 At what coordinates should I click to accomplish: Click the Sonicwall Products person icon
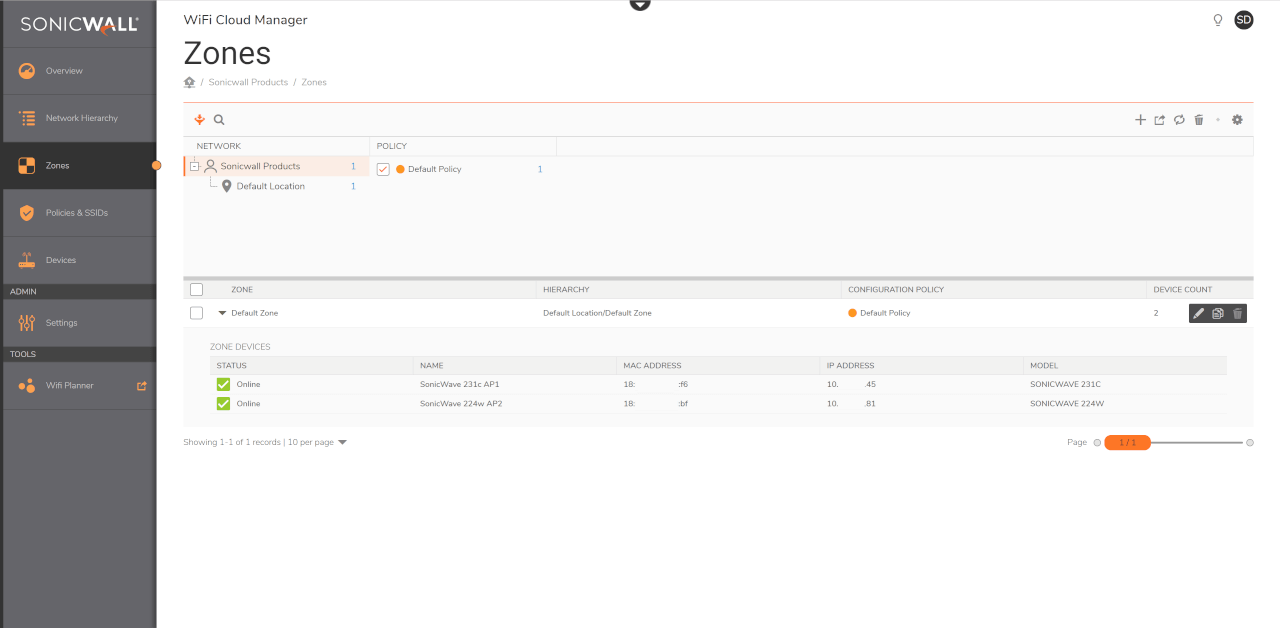(210, 166)
